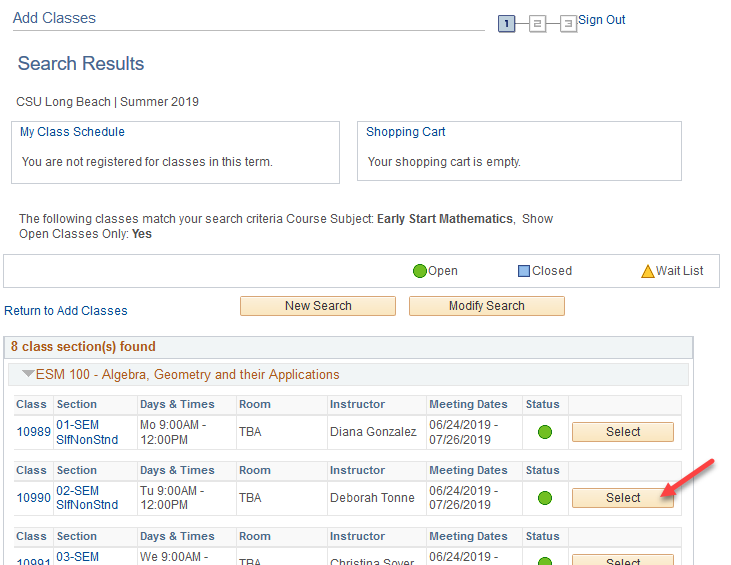Click step 1 indicator icon
Screen dimensions: 731x565
[506, 23]
